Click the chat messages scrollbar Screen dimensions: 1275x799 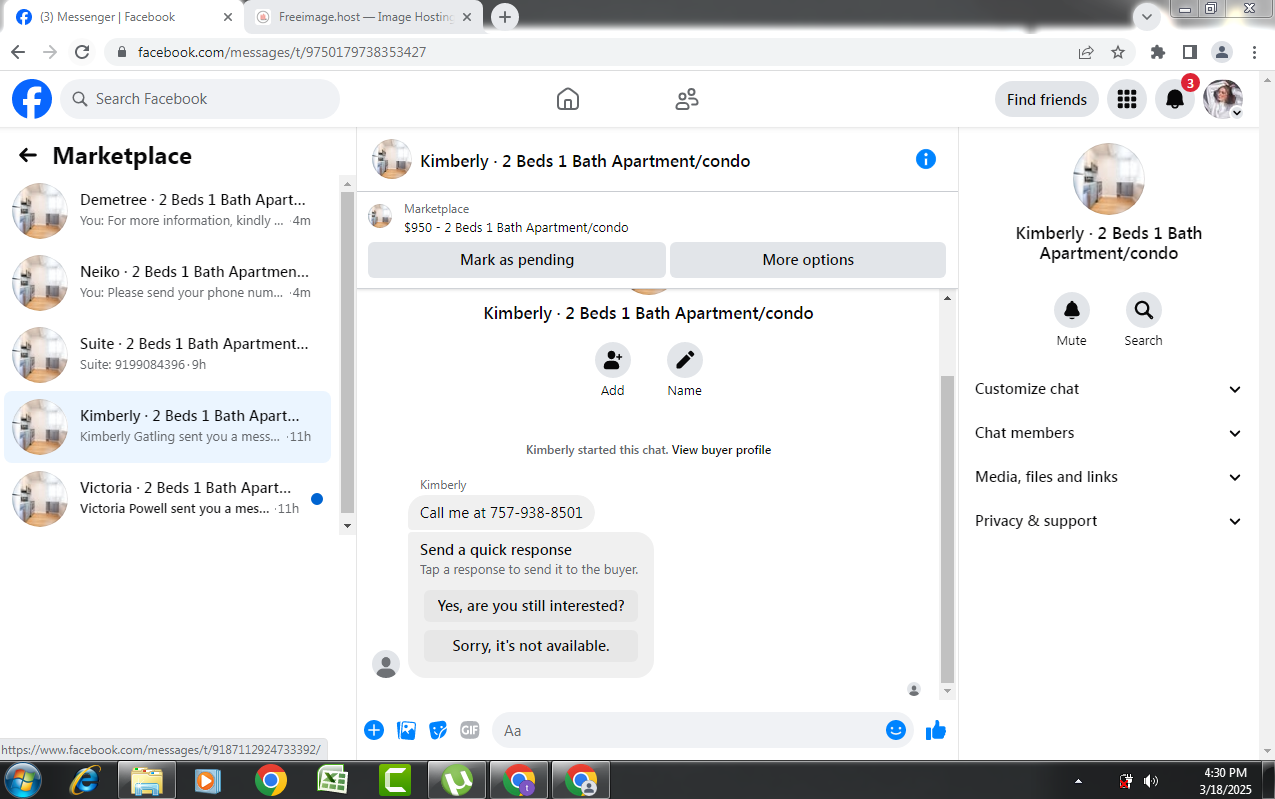[x=948, y=530]
